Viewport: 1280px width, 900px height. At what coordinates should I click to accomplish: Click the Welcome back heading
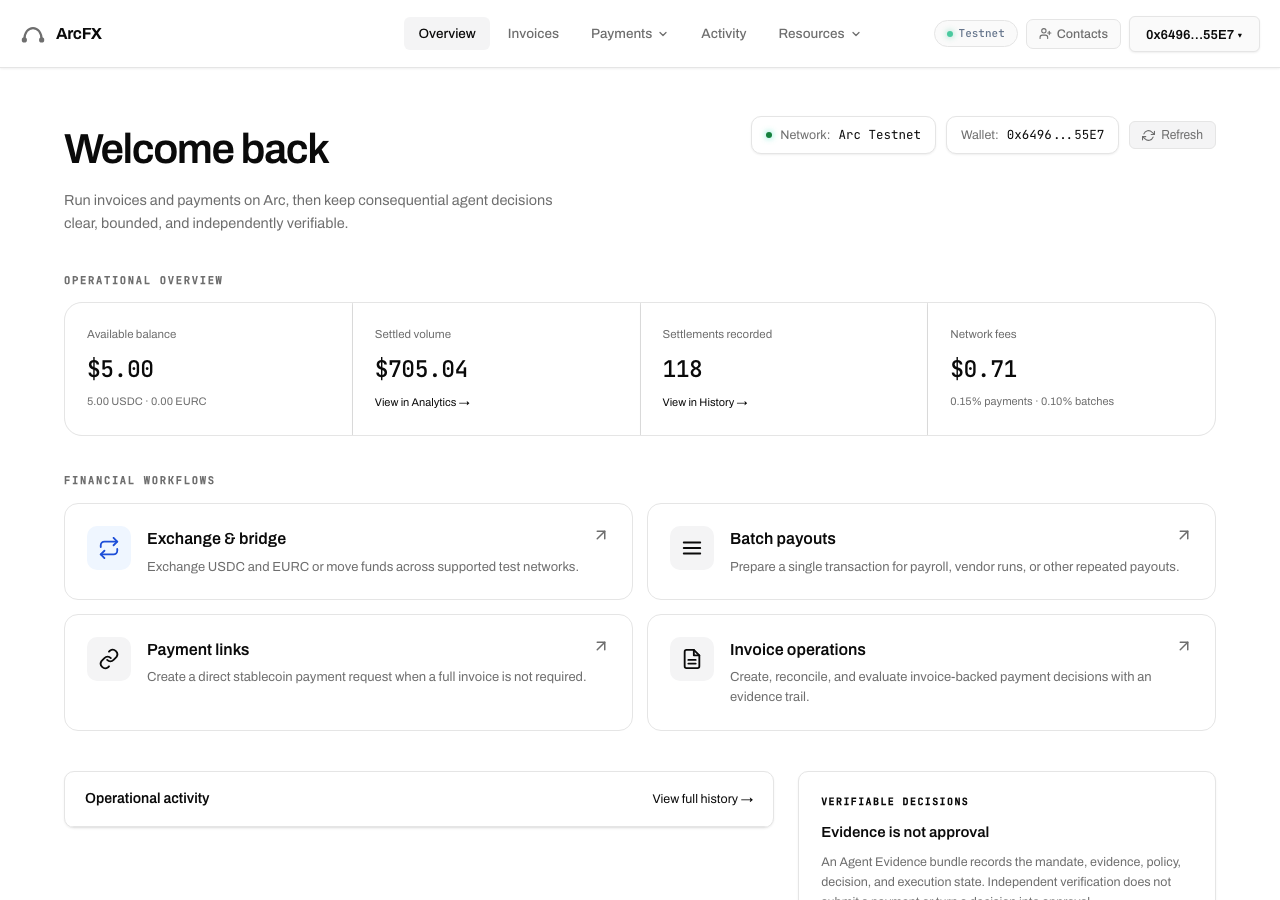[x=196, y=149]
